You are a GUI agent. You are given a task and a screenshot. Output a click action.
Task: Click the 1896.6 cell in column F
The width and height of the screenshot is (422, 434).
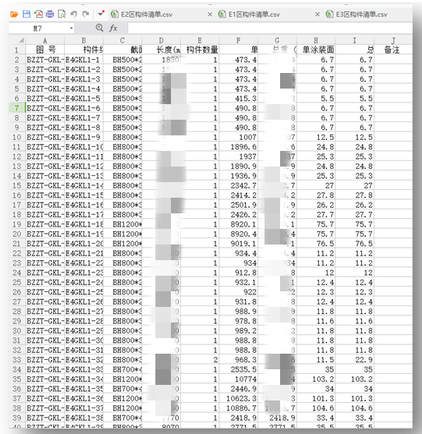click(238, 147)
